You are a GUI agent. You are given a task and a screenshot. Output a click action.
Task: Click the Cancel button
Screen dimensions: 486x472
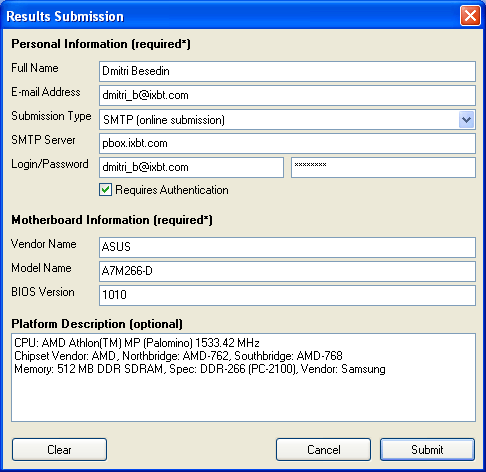click(323, 450)
